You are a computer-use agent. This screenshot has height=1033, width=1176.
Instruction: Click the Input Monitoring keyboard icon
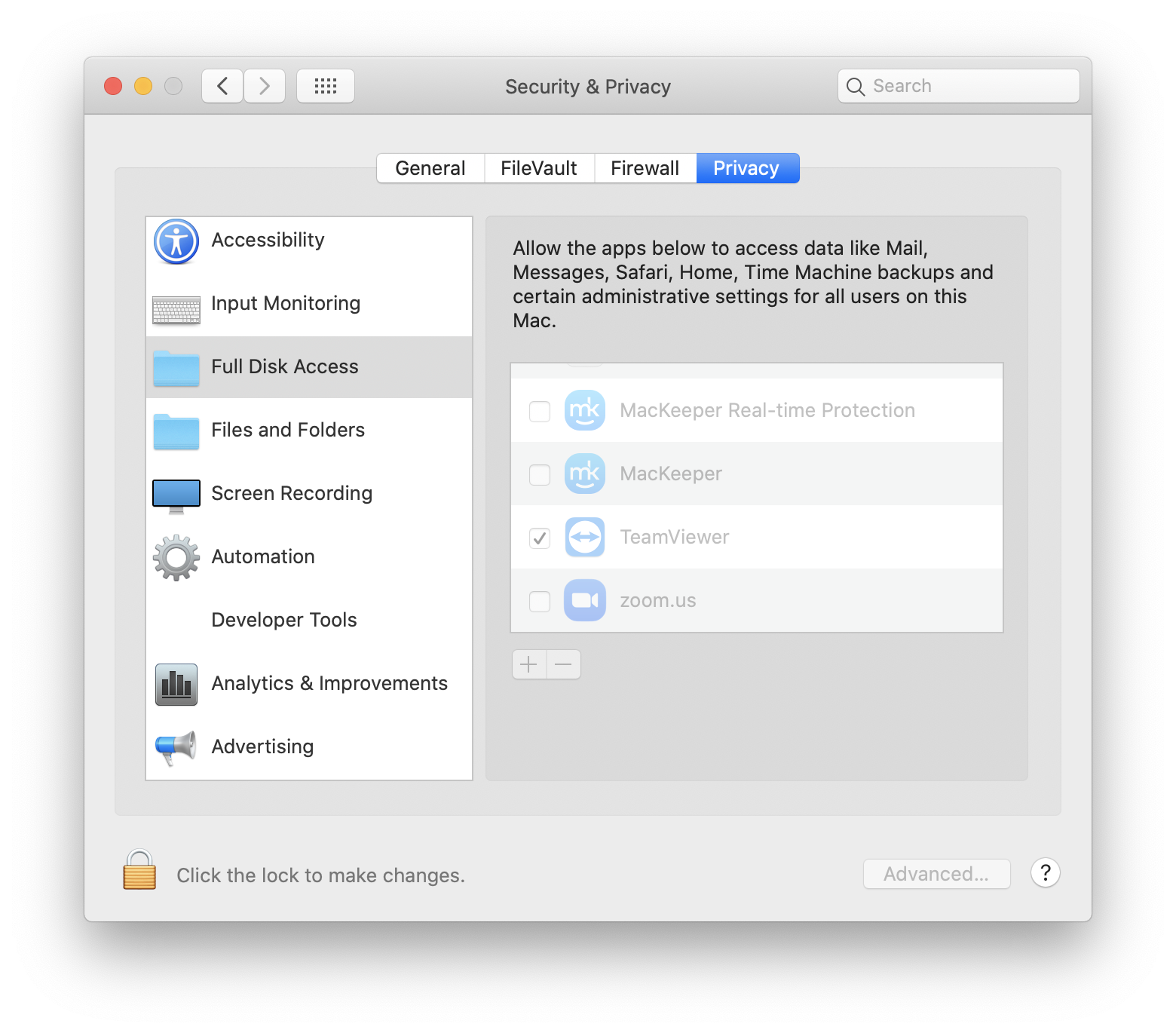pos(176,309)
